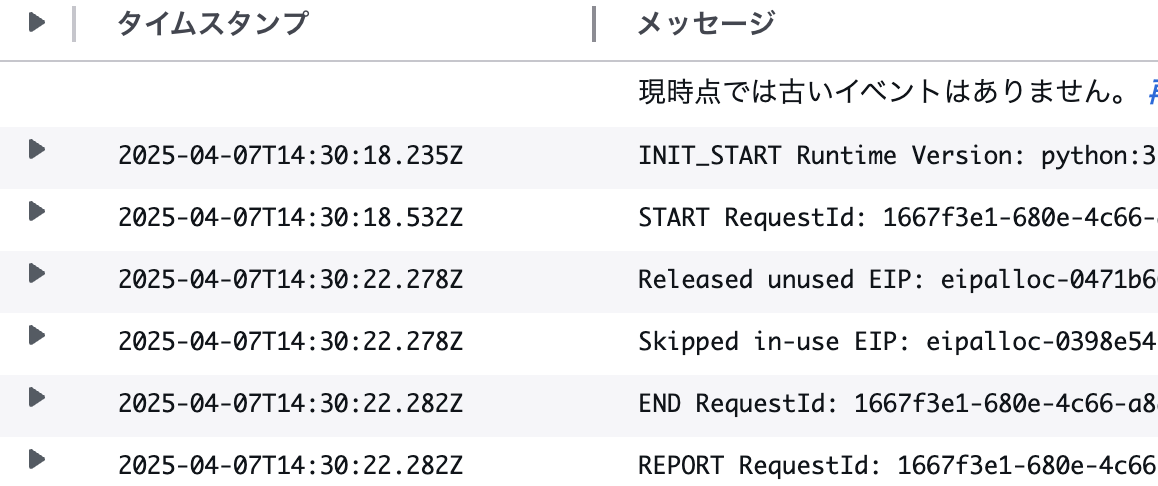Click REPORT RequestId message text
Image resolution: width=1158 pixels, height=486 pixels.
[898, 466]
